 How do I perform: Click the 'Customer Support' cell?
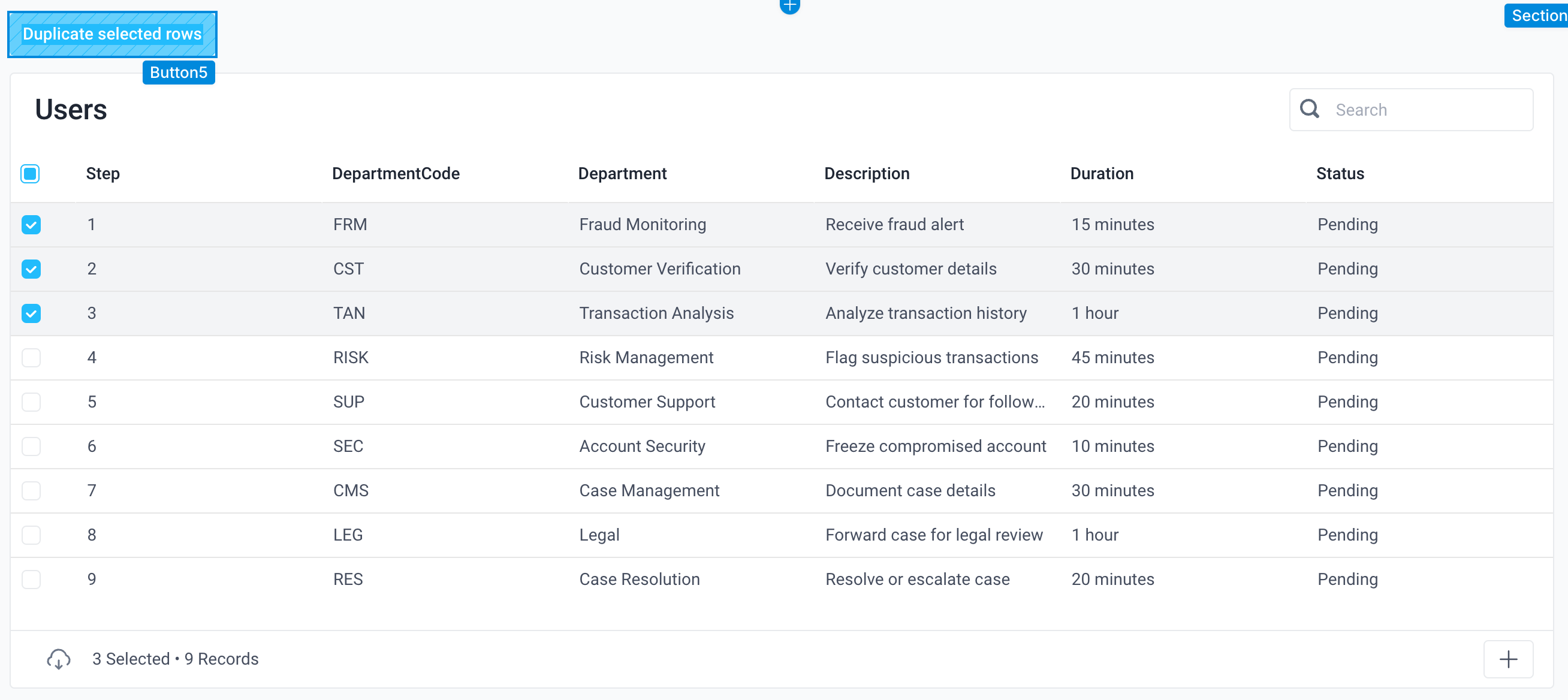[x=647, y=402]
